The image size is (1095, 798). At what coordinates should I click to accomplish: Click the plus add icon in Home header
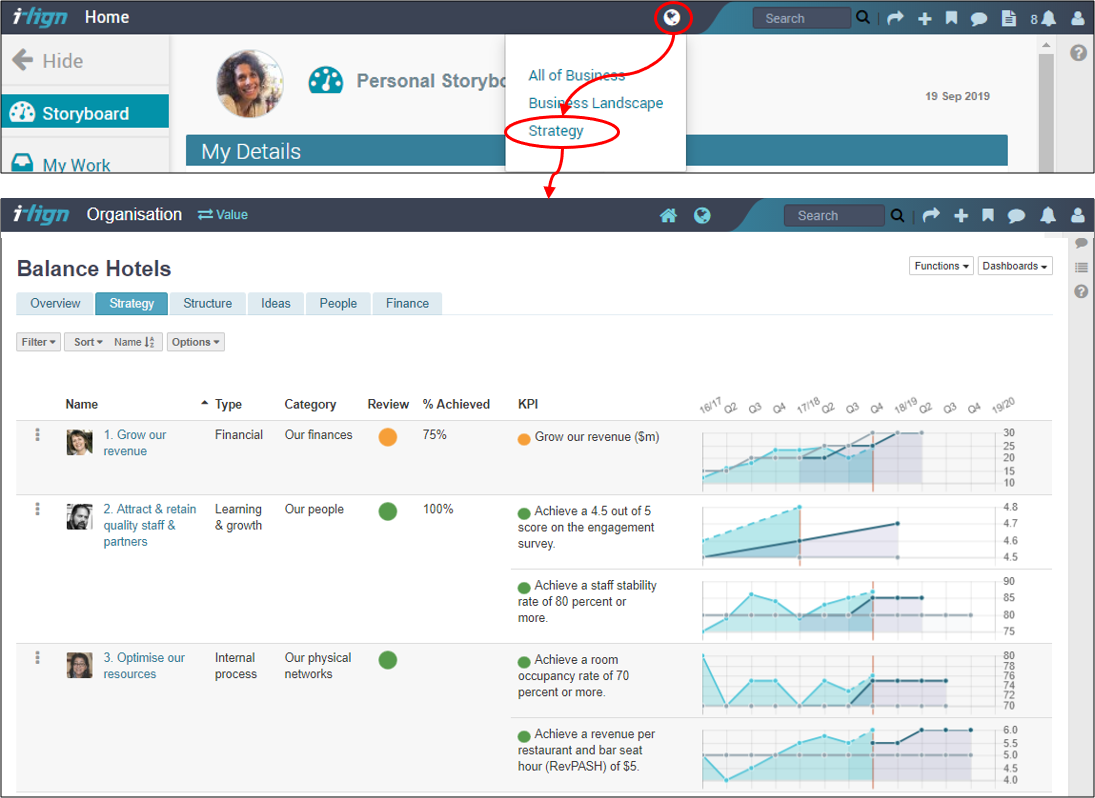click(925, 19)
